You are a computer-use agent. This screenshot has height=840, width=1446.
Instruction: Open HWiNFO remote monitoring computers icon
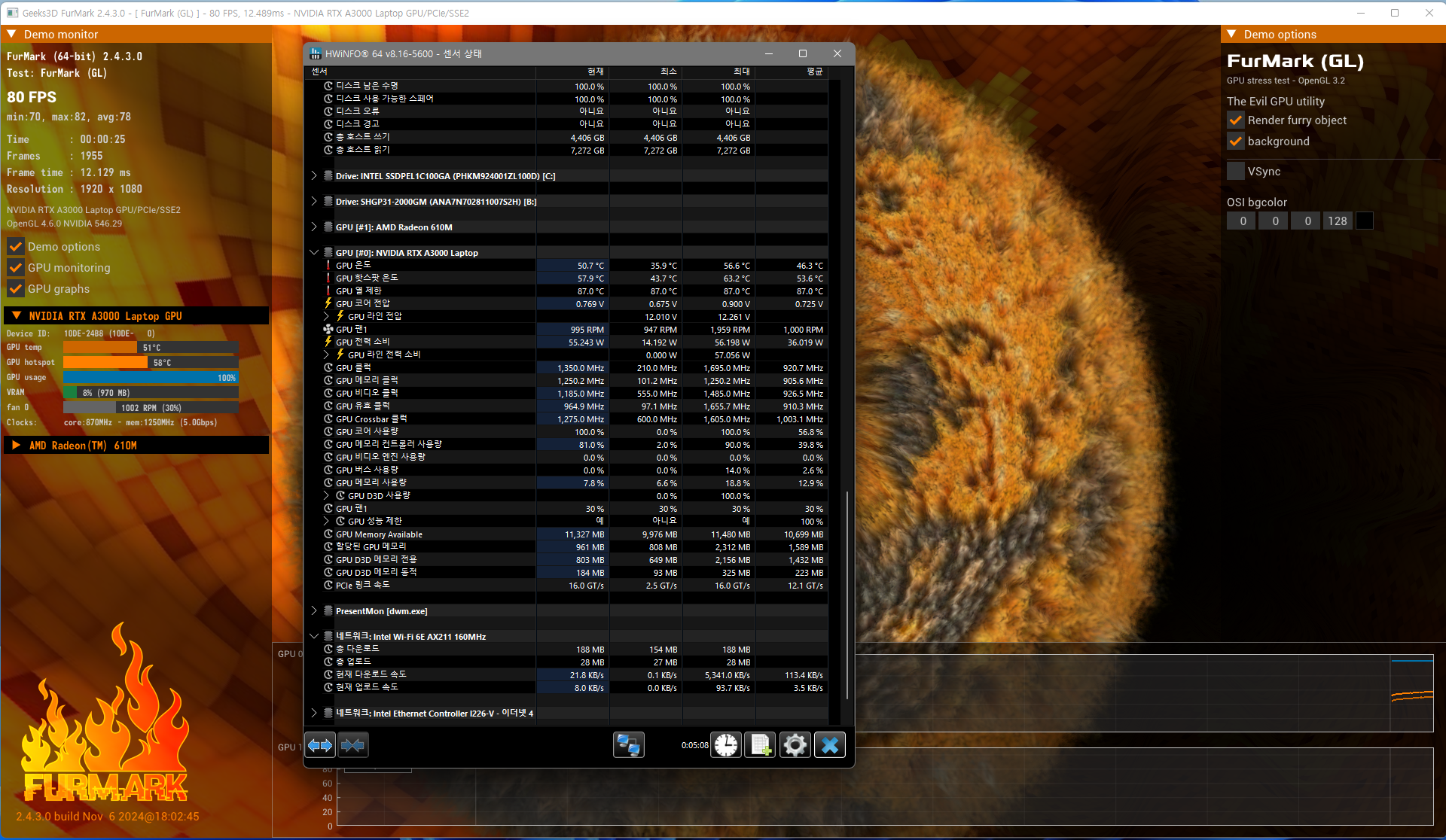(628, 745)
